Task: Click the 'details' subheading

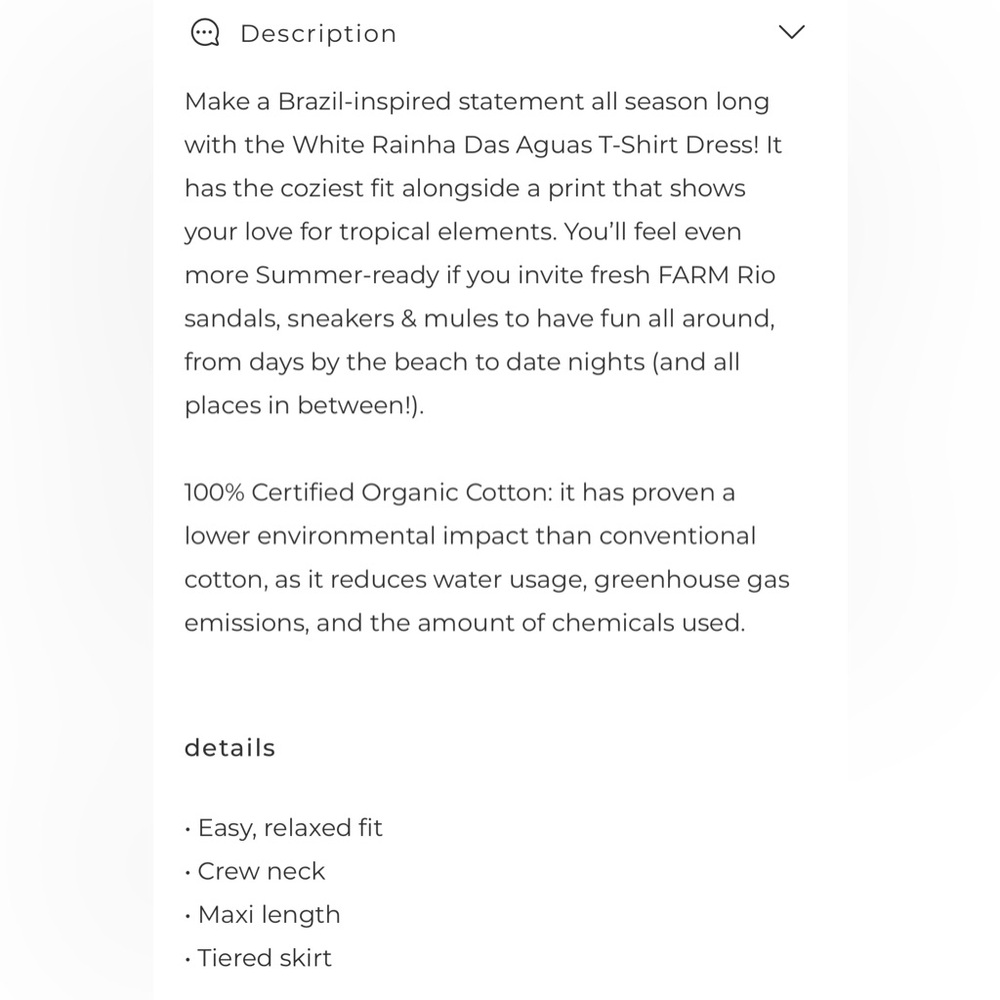Action: [230, 747]
